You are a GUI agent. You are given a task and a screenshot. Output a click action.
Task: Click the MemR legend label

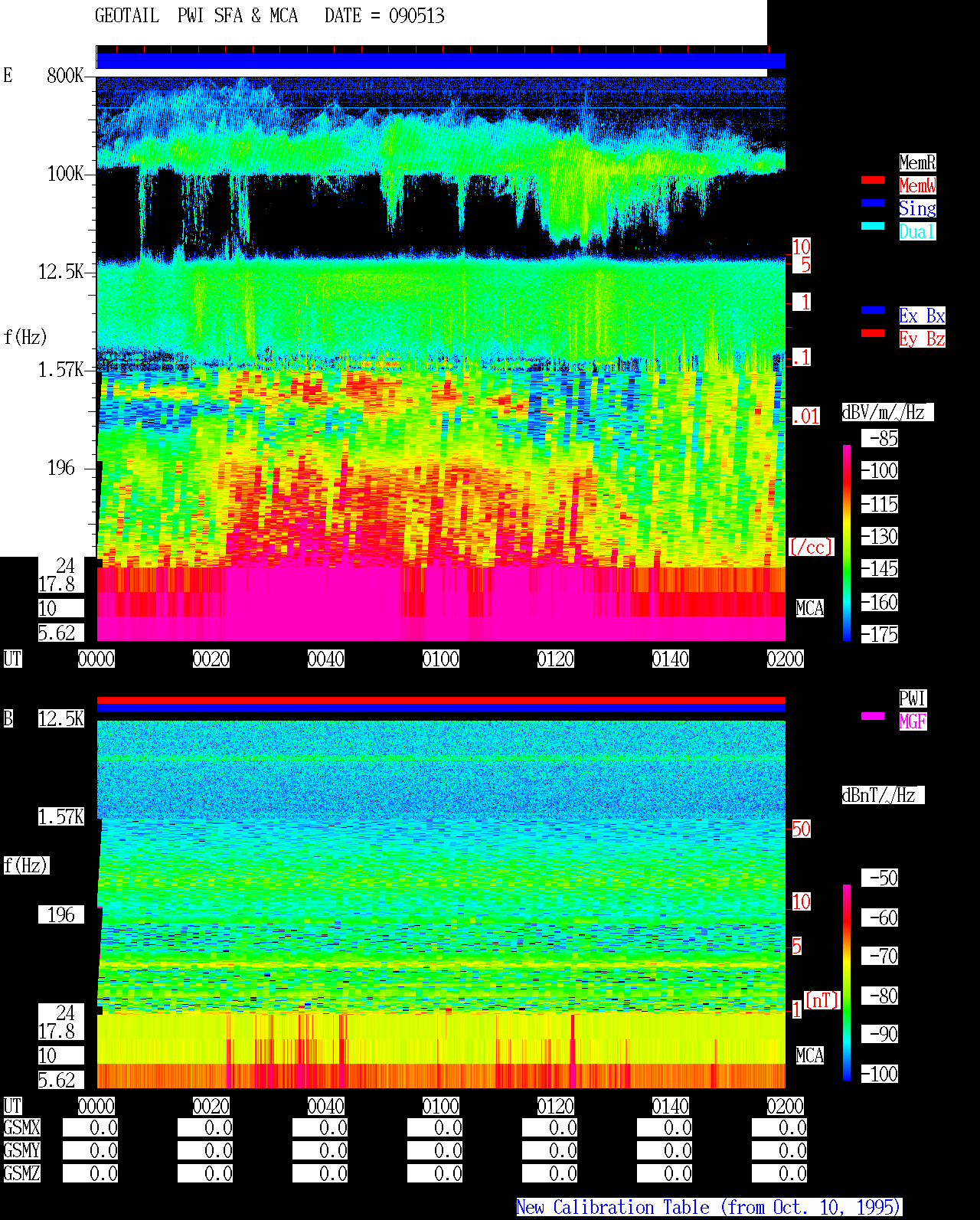pos(917,162)
